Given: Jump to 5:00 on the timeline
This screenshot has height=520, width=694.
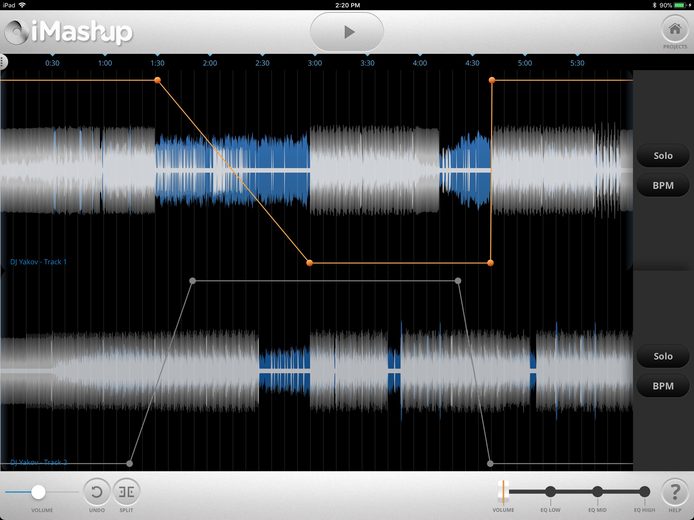Looking at the screenshot, I should coord(525,63).
